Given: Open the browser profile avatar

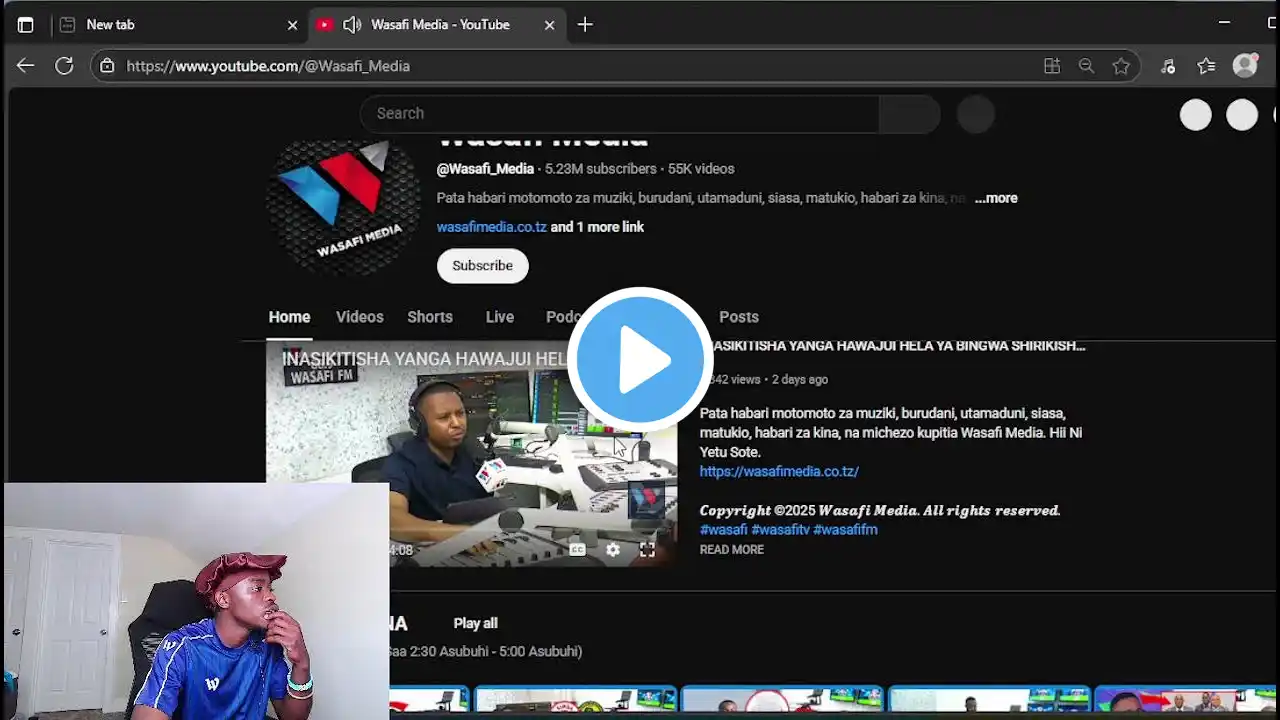Looking at the screenshot, I should pyautogui.click(x=1245, y=66).
